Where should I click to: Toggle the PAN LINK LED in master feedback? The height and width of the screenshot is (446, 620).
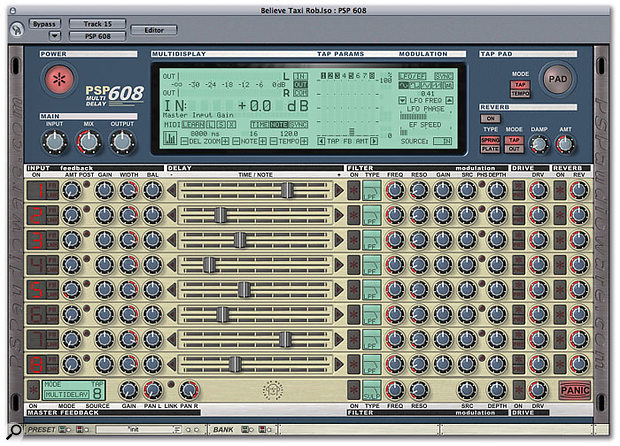click(x=171, y=384)
